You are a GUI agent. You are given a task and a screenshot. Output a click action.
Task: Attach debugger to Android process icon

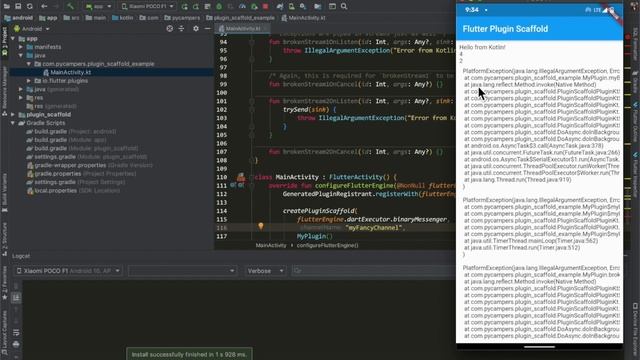[x=254, y=6]
